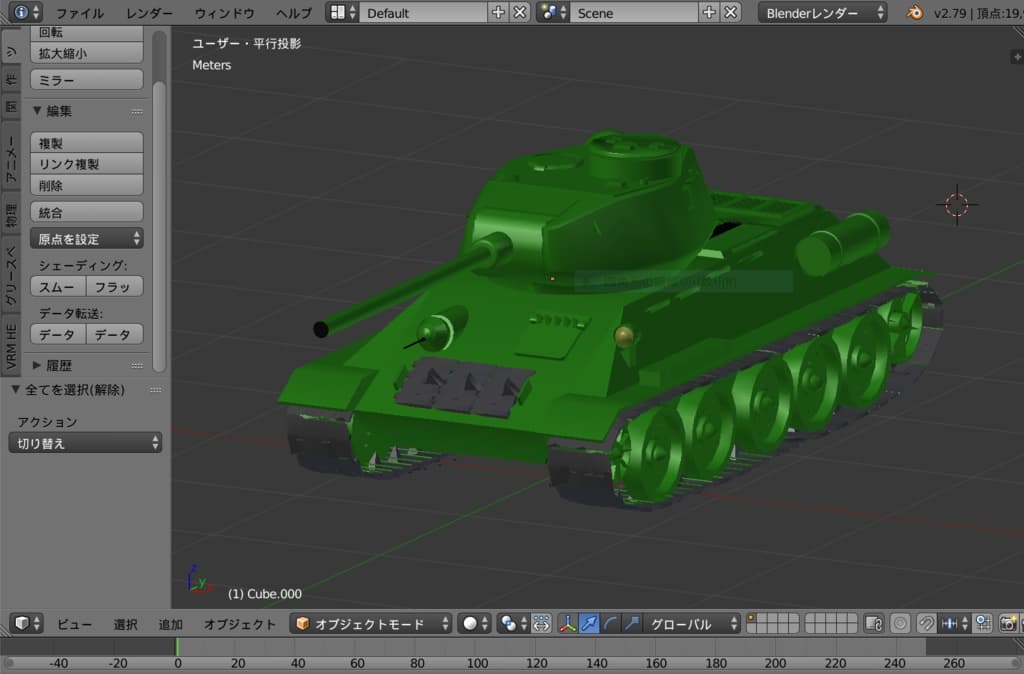Click the tool shelf vertical scrollbar

click(159, 227)
